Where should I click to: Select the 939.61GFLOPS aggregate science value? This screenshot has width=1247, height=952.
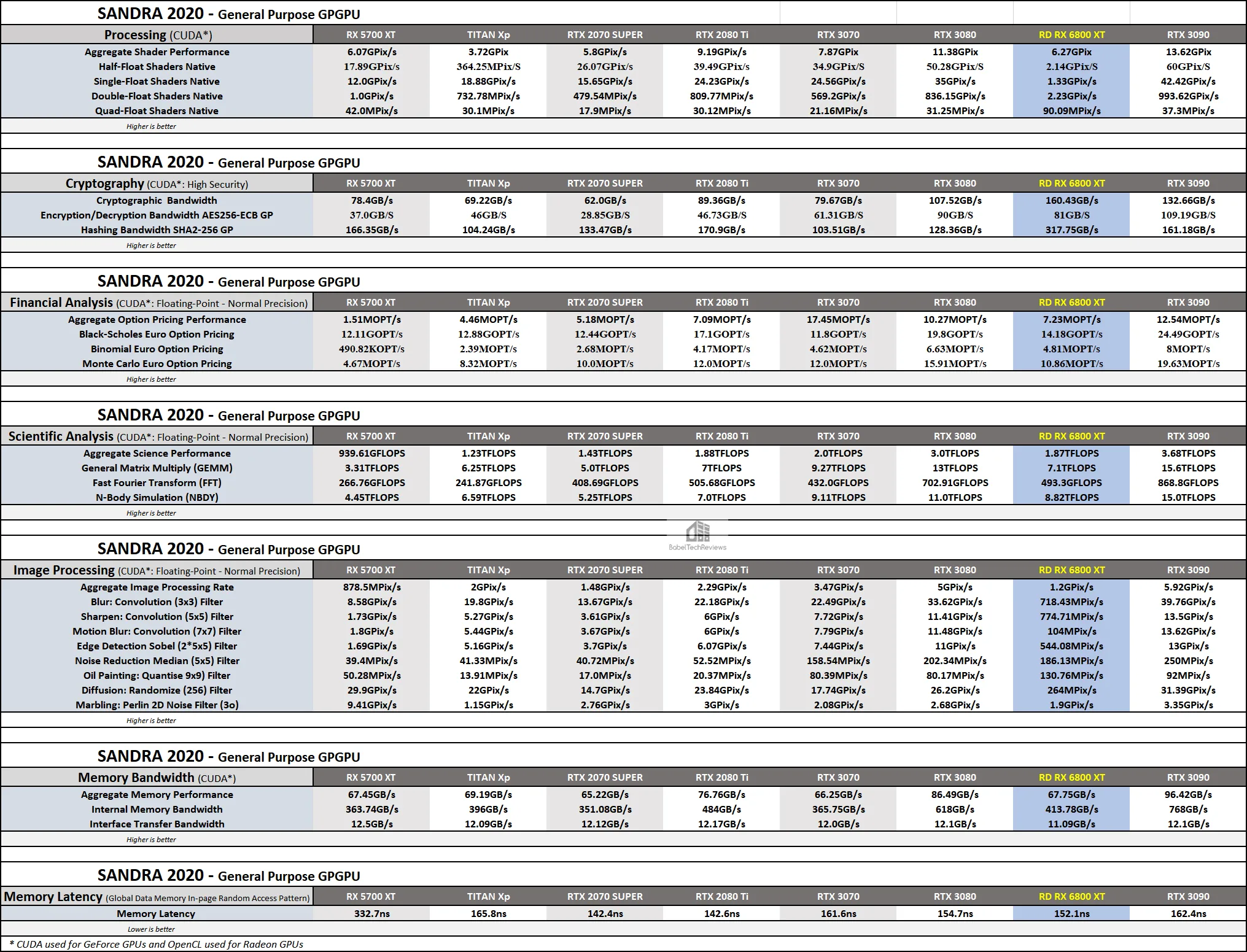[371, 454]
